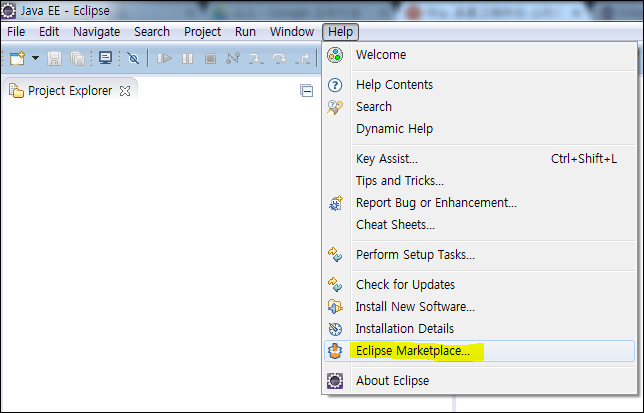Click the Report Bug icon
The width and height of the screenshot is (644, 413).
pos(336,203)
